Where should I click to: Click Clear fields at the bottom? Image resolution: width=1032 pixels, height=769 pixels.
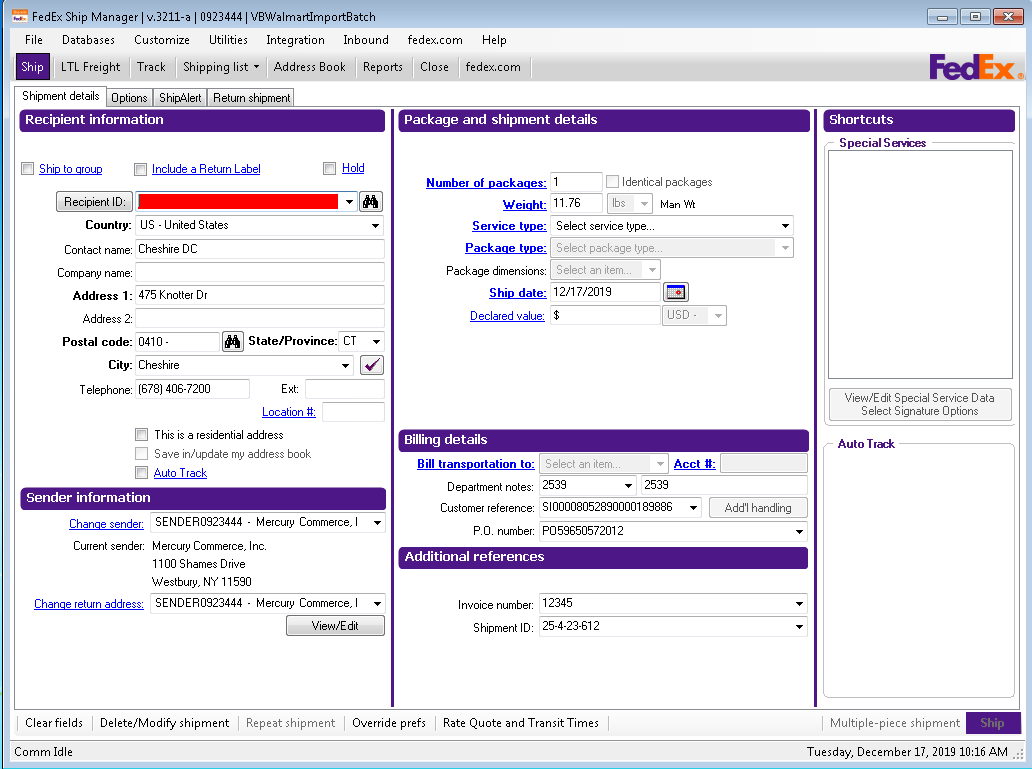point(54,723)
